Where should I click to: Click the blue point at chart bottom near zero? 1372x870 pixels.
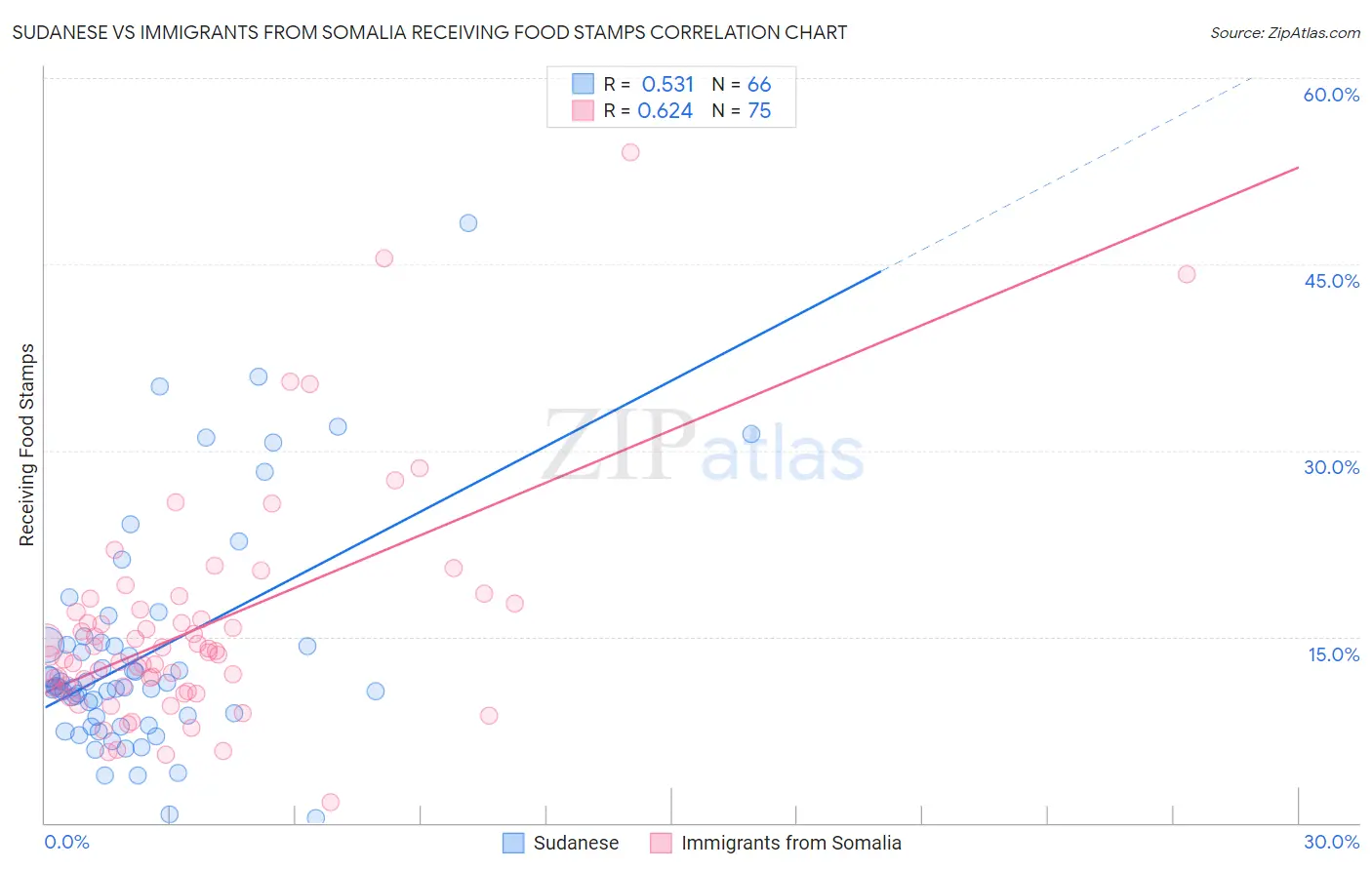click(315, 817)
